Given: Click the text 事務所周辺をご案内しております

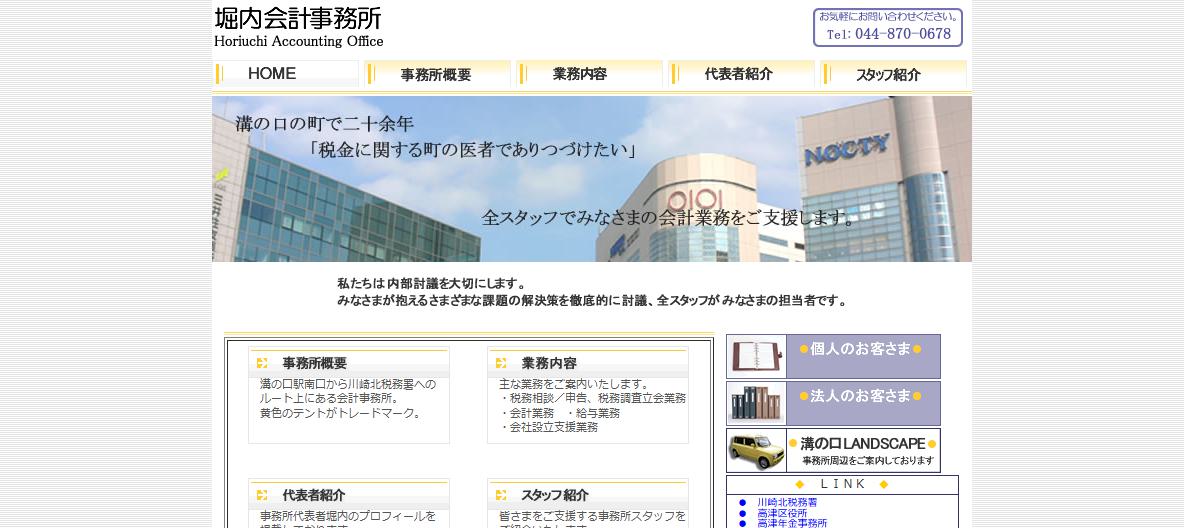Looking at the screenshot, I should (868, 460).
